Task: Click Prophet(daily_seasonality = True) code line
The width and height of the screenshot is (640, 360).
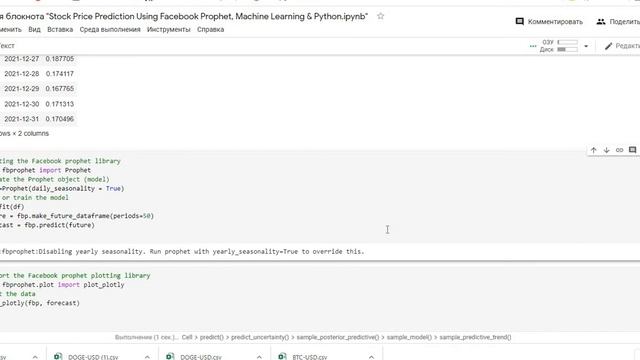Action: tap(62, 189)
